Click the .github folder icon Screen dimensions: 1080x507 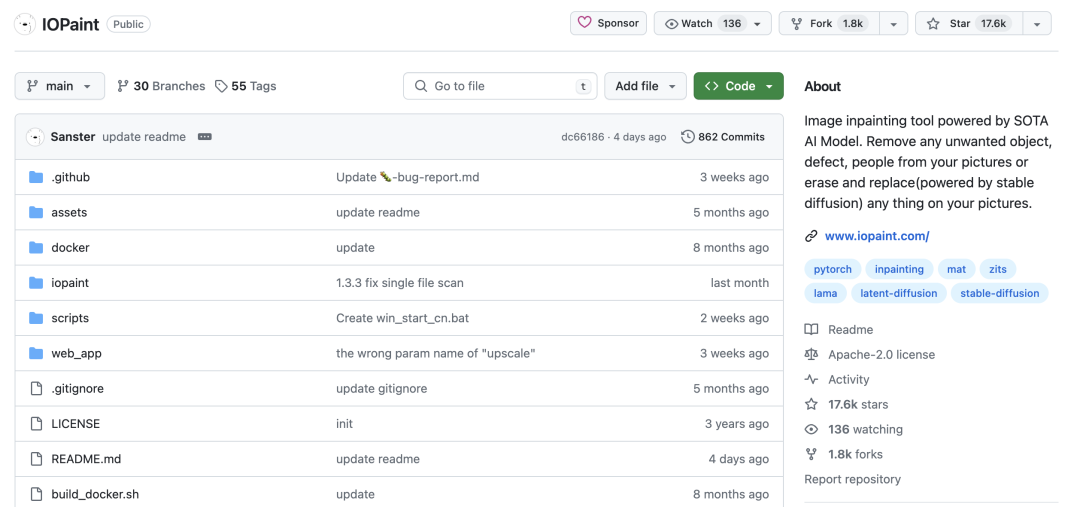pyautogui.click(x=37, y=177)
